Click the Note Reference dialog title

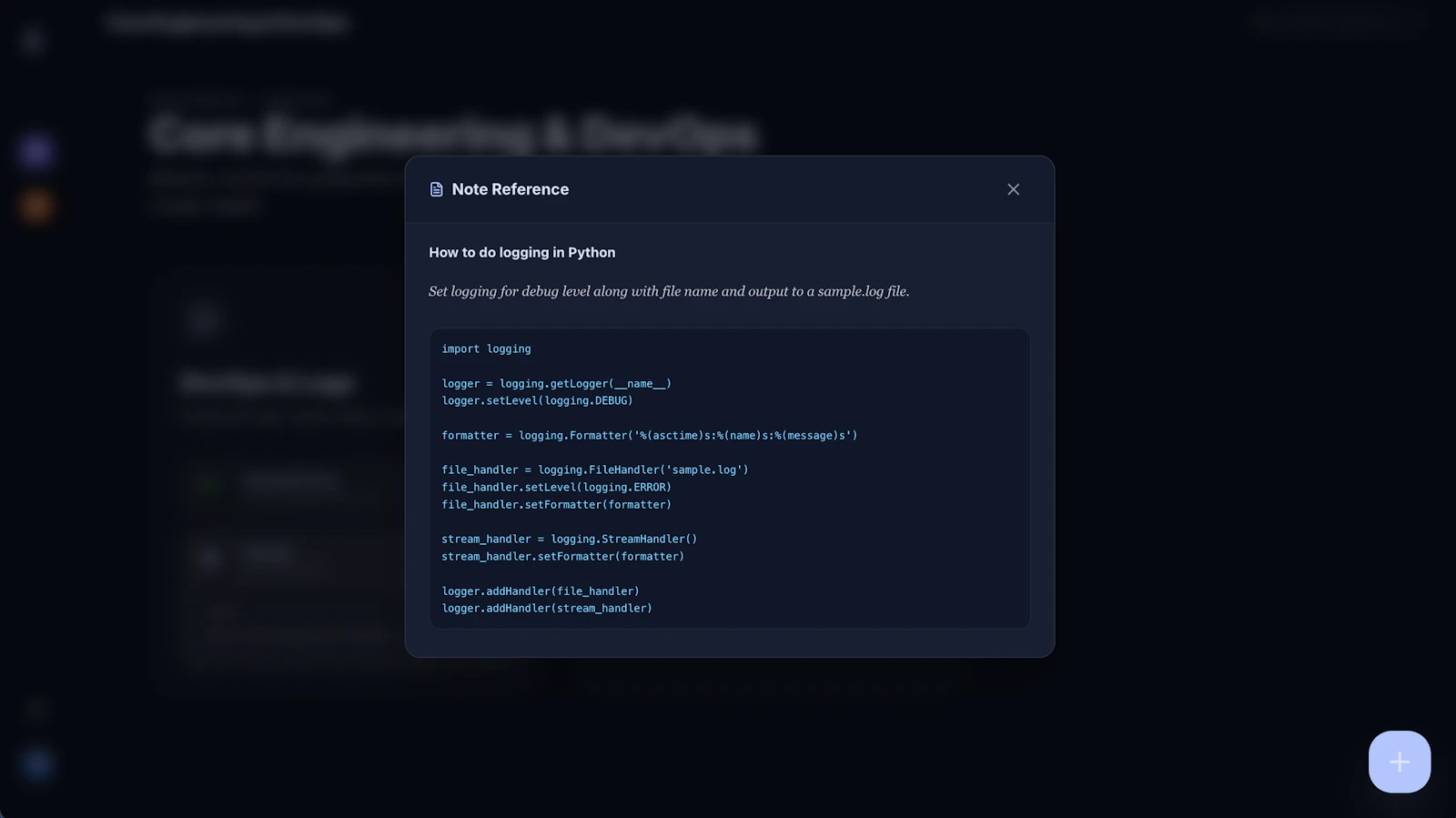[511, 189]
